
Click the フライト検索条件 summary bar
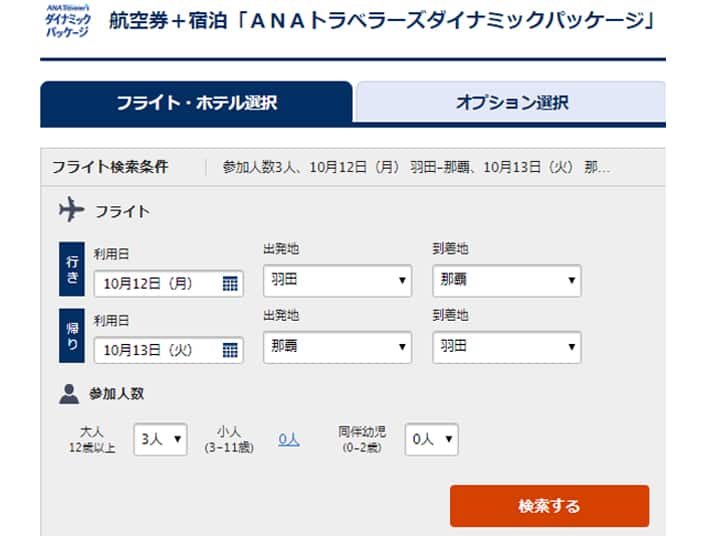[353, 167]
